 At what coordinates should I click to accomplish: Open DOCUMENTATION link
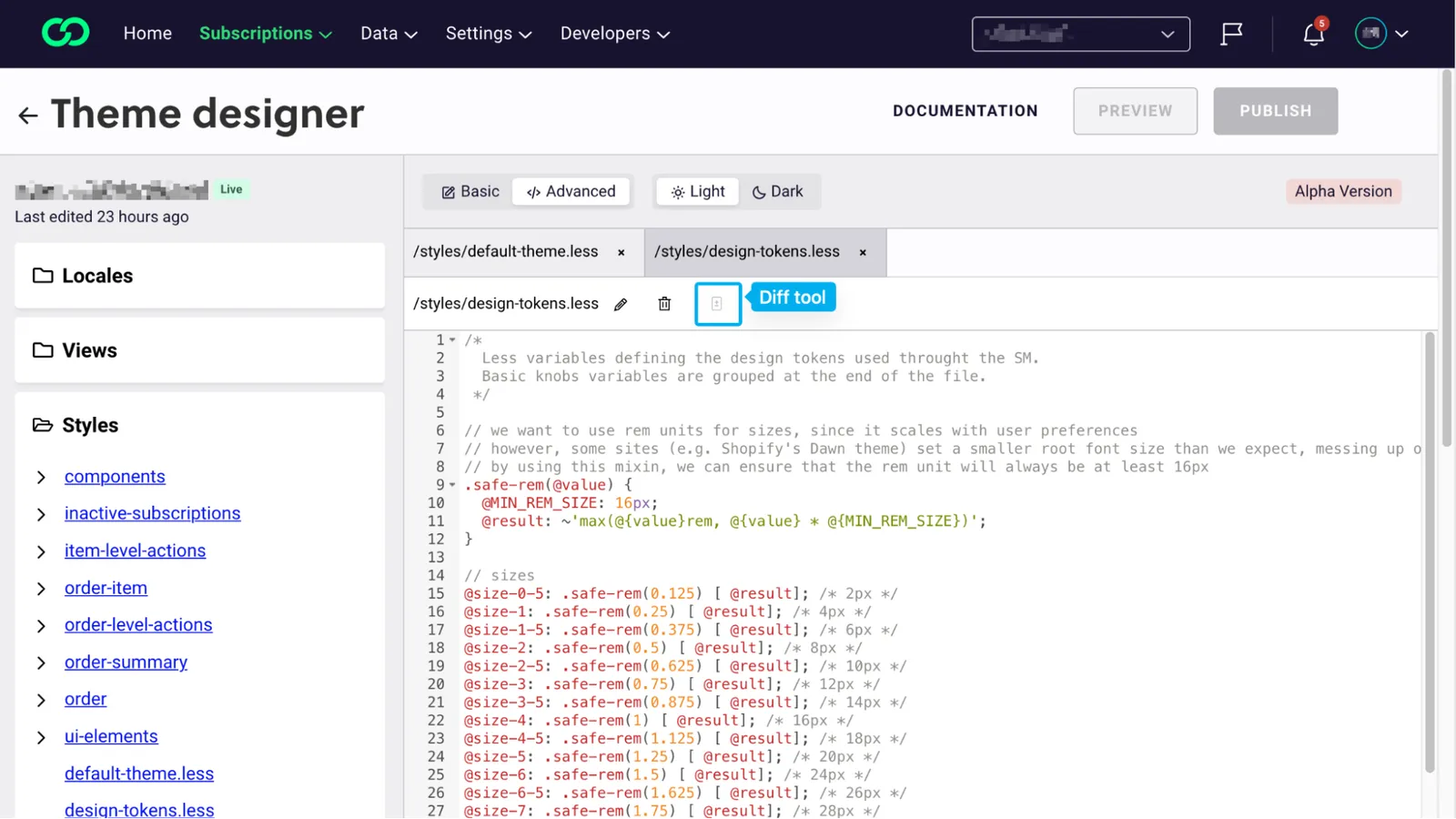(x=965, y=111)
